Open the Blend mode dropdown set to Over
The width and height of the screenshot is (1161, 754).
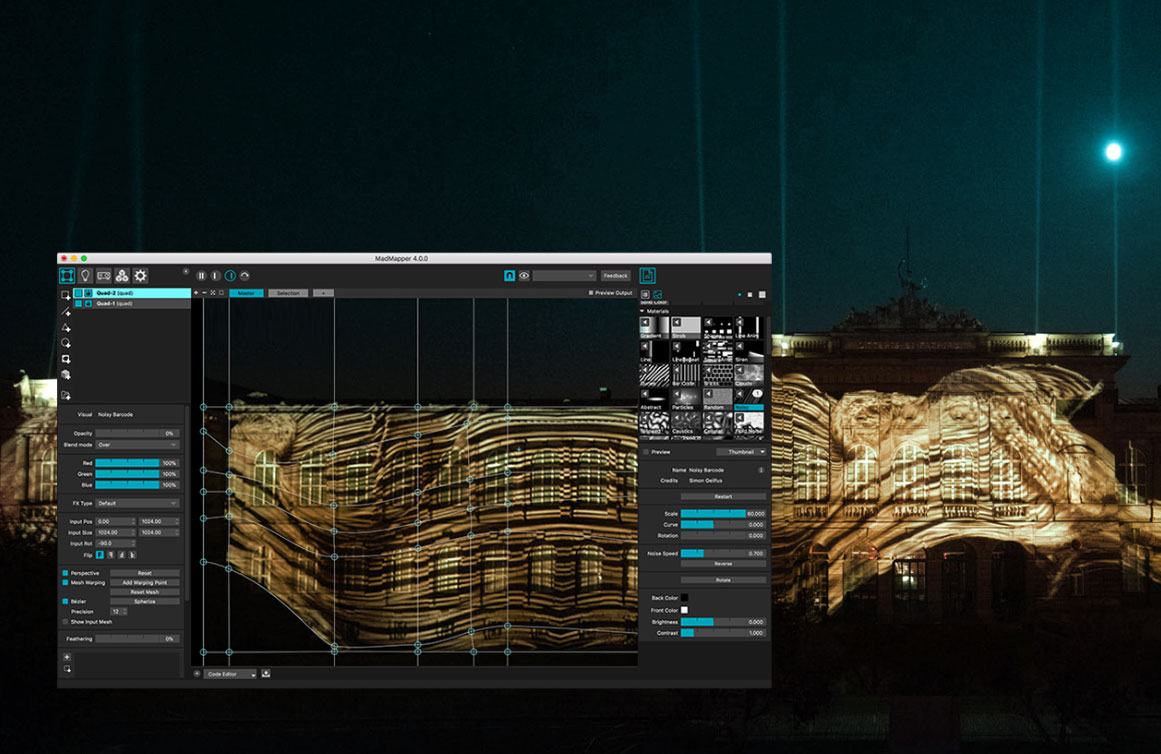pos(137,444)
